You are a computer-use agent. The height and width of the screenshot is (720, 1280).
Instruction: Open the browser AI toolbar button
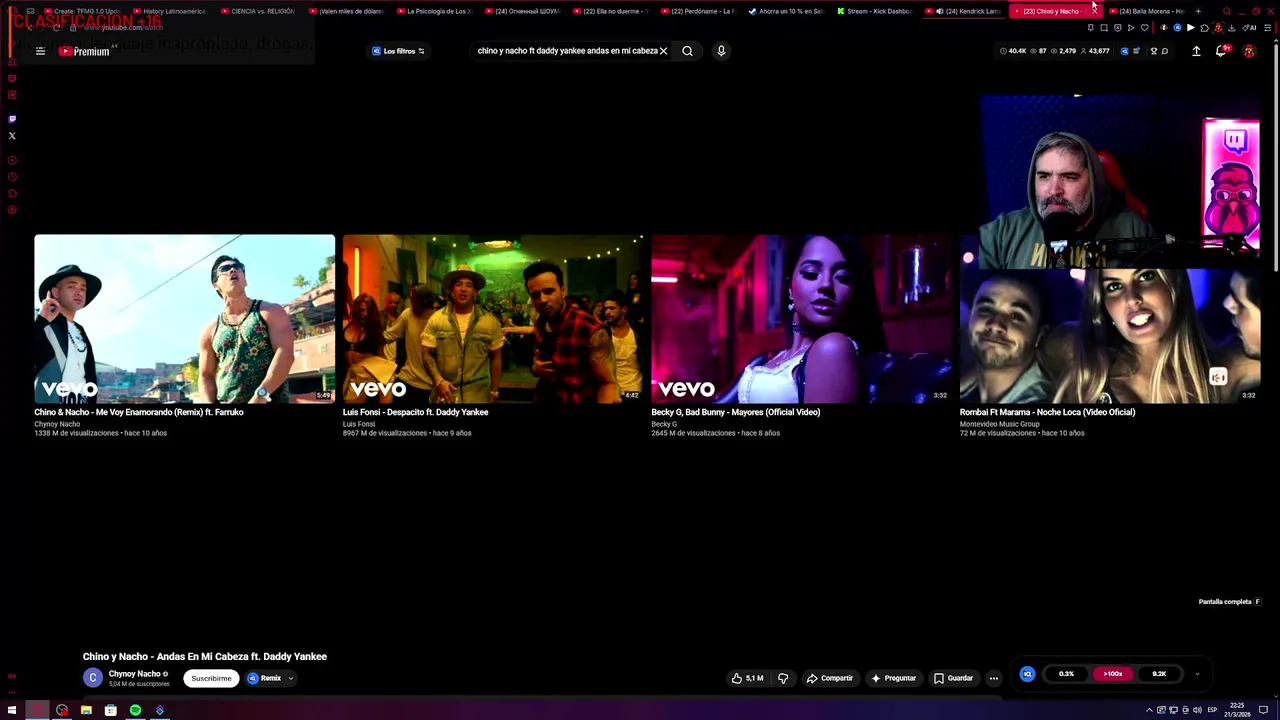point(1250,28)
